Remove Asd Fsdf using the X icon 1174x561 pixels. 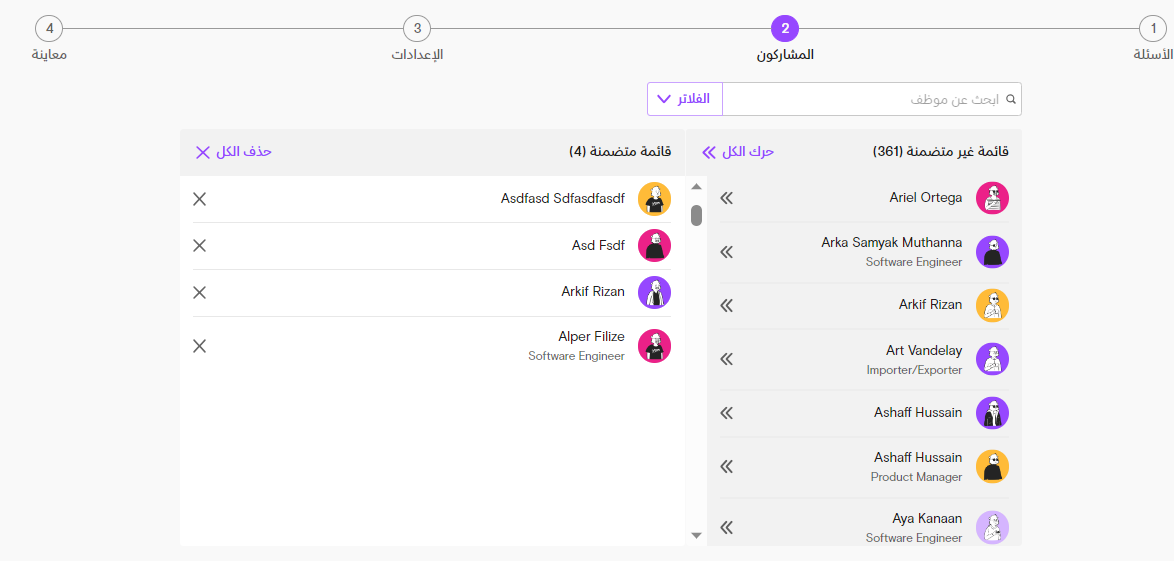click(x=199, y=245)
